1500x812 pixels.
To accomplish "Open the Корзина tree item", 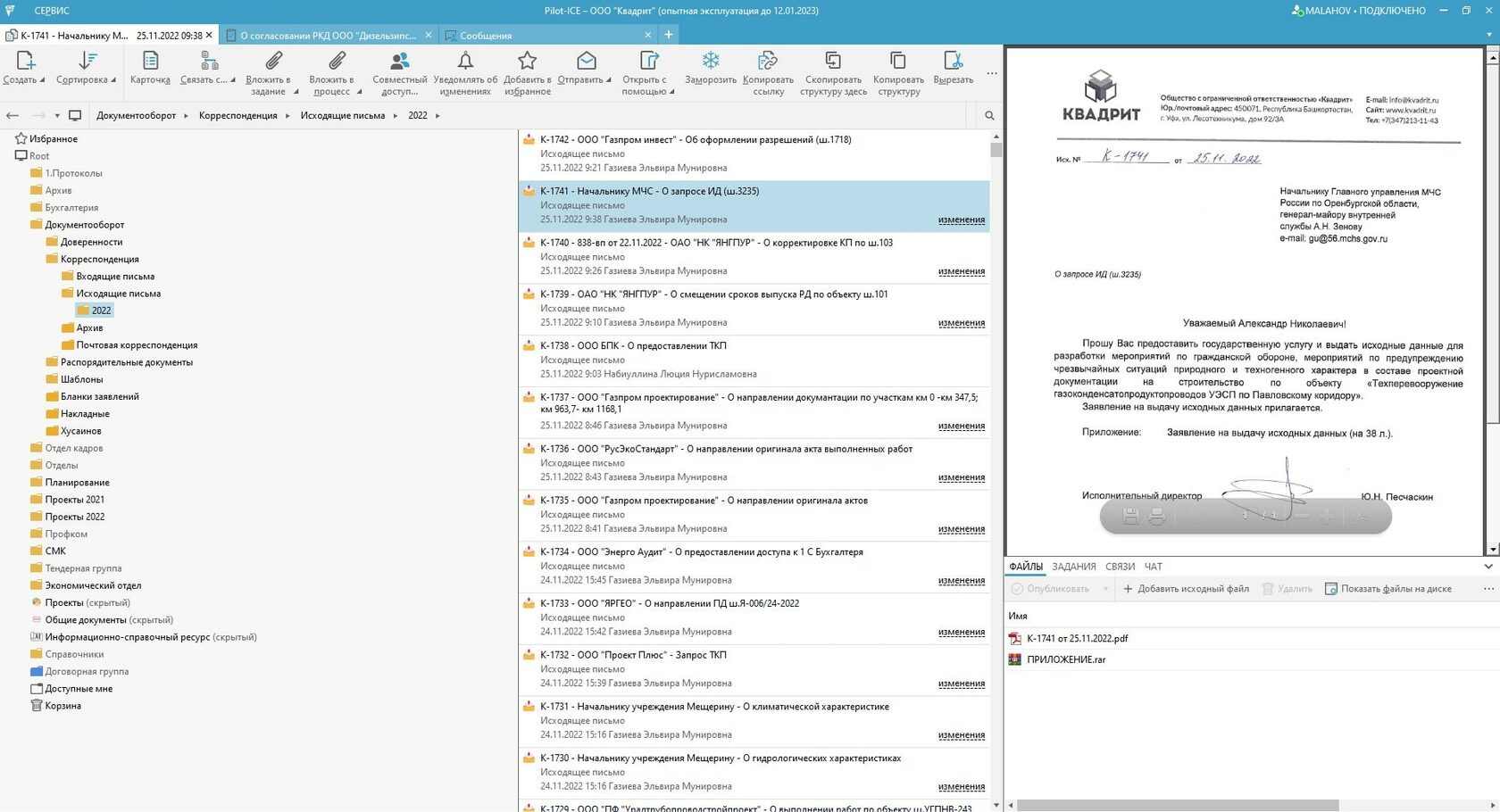I will tap(62, 706).
